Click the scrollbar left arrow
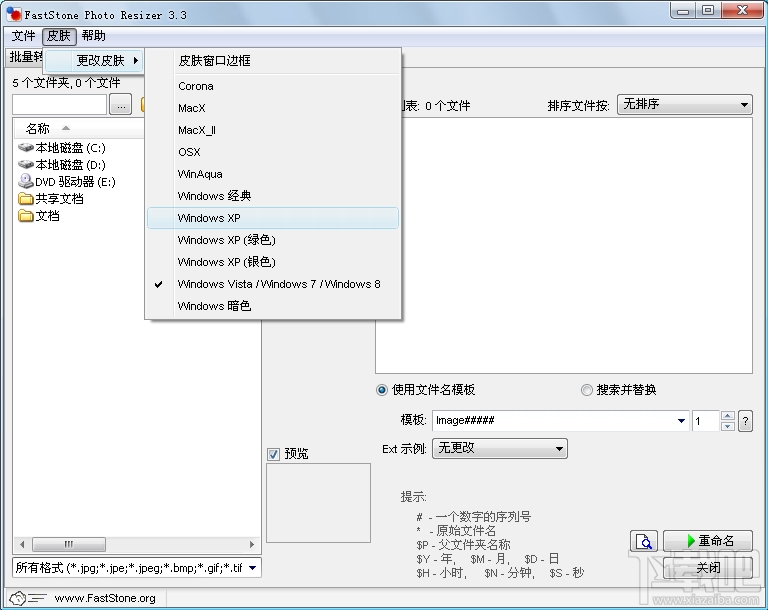The width and height of the screenshot is (768, 610). [x=22, y=544]
